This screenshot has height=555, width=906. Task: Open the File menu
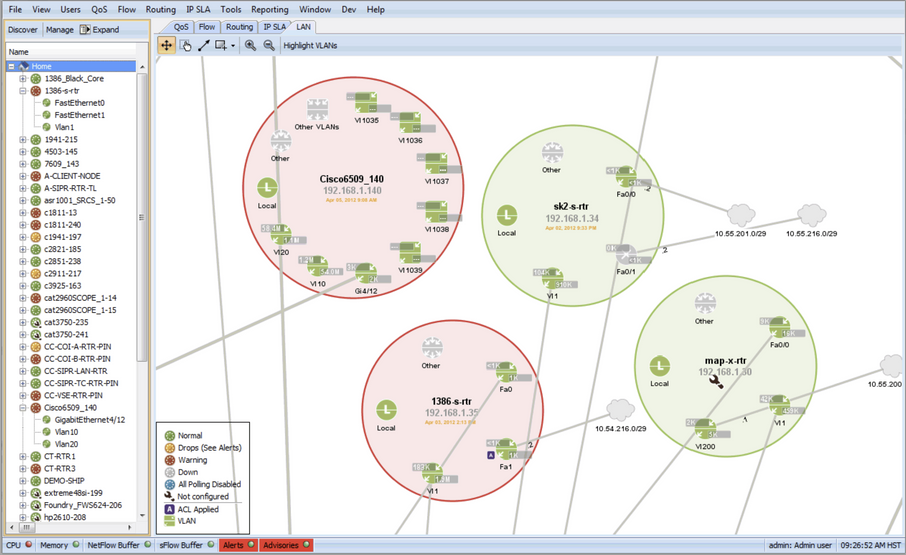[x=15, y=9]
